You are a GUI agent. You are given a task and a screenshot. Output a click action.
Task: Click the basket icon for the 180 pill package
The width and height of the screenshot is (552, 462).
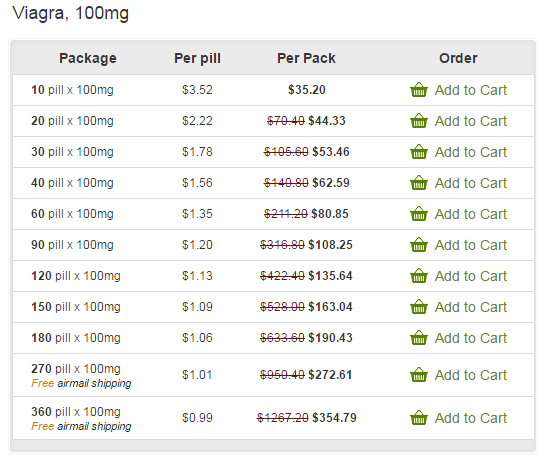click(x=419, y=337)
